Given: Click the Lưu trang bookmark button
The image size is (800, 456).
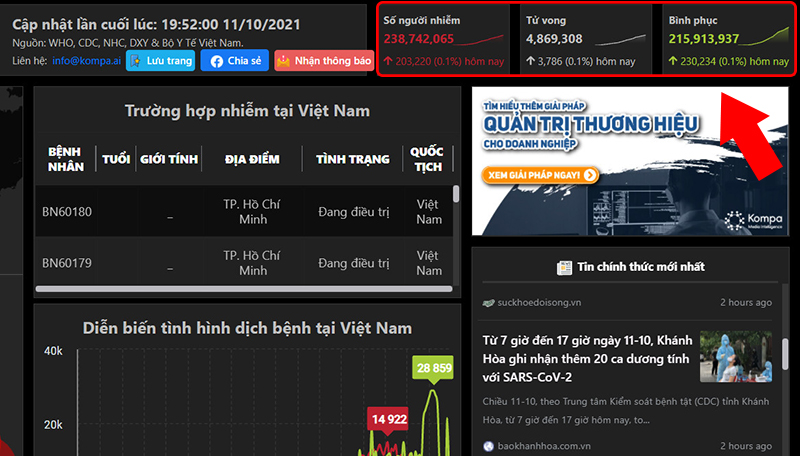Looking at the screenshot, I should coord(161,61).
